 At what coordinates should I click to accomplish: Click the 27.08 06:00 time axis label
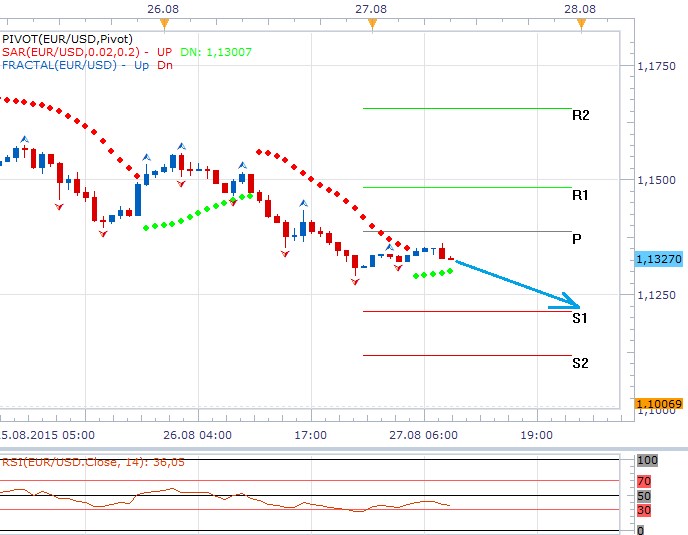coord(424,435)
